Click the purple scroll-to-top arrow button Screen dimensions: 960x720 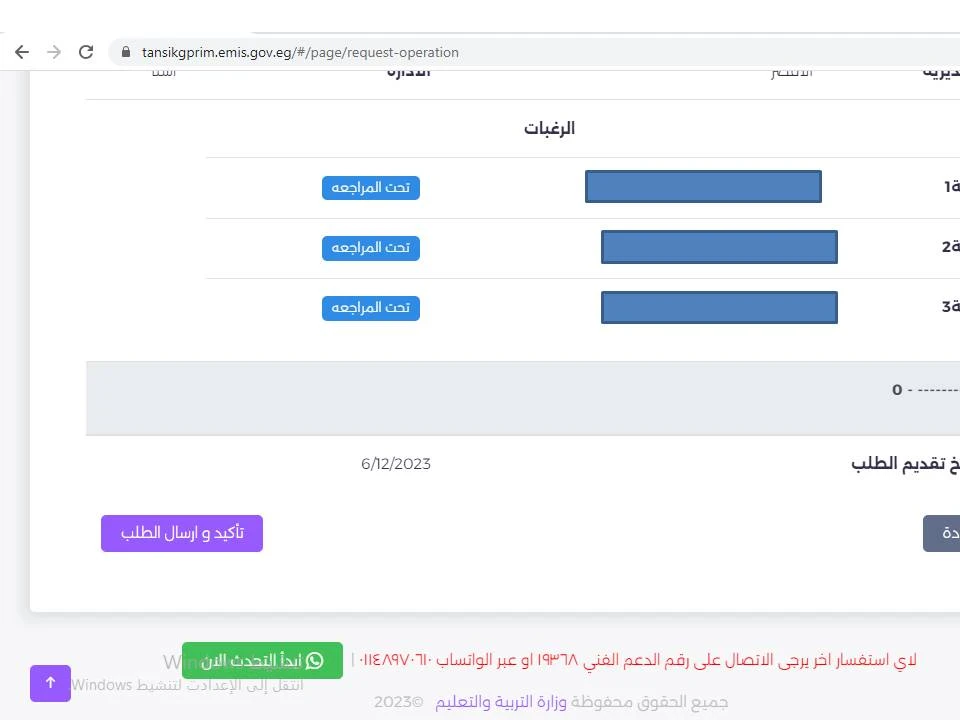click(x=50, y=683)
